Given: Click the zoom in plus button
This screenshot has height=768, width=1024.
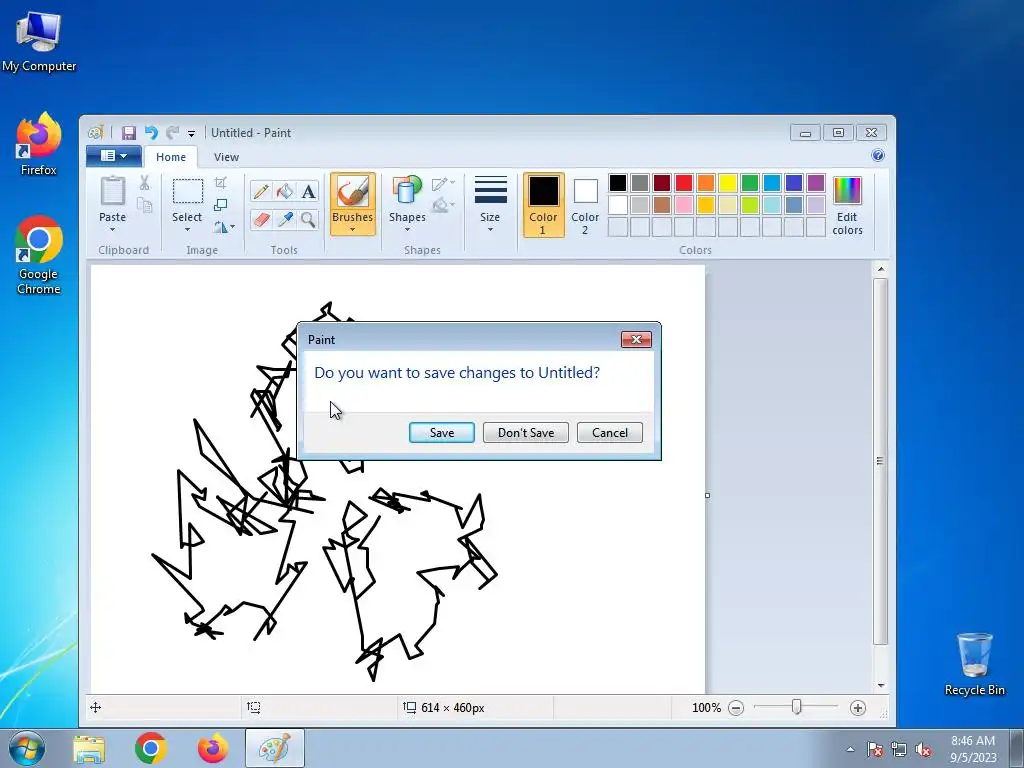Looking at the screenshot, I should coord(858,708).
